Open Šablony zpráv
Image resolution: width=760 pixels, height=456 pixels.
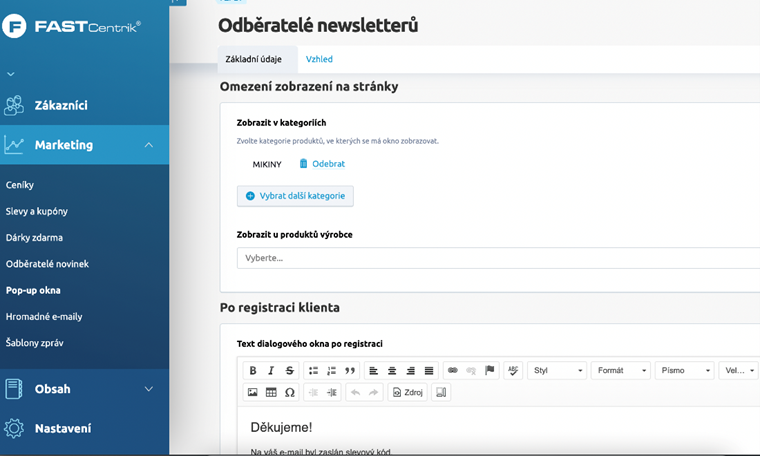tap(34, 343)
